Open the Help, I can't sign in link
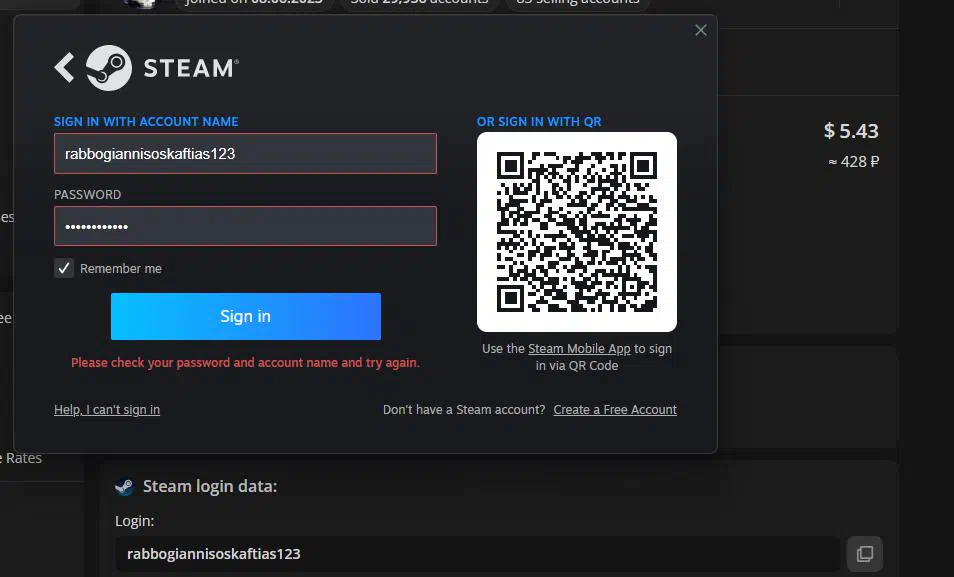This screenshot has height=577, width=954. pyautogui.click(x=107, y=410)
